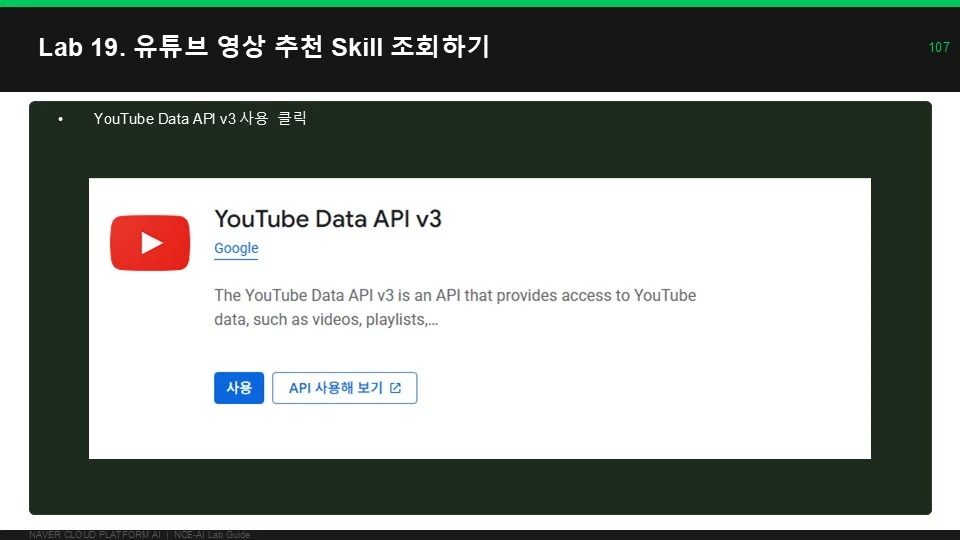The width and height of the screenshot is (960, 540).
Task: Follow the Google publisher link
Action: pyautogui.click(x=236, y=249)
